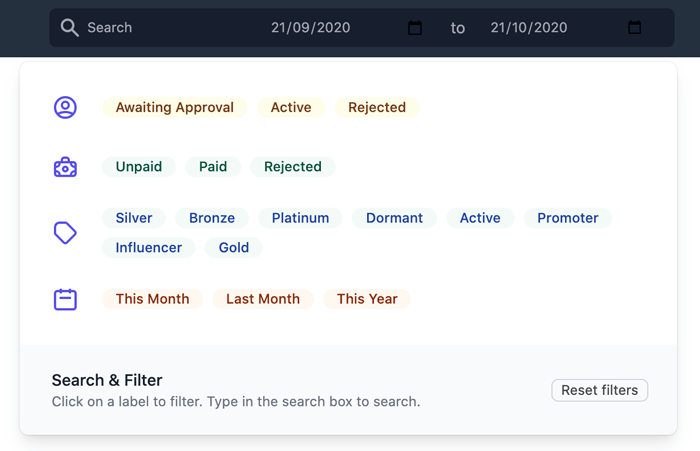Open the end date calendar picker icon
700x451 pixels.
(x=634, y=28)
